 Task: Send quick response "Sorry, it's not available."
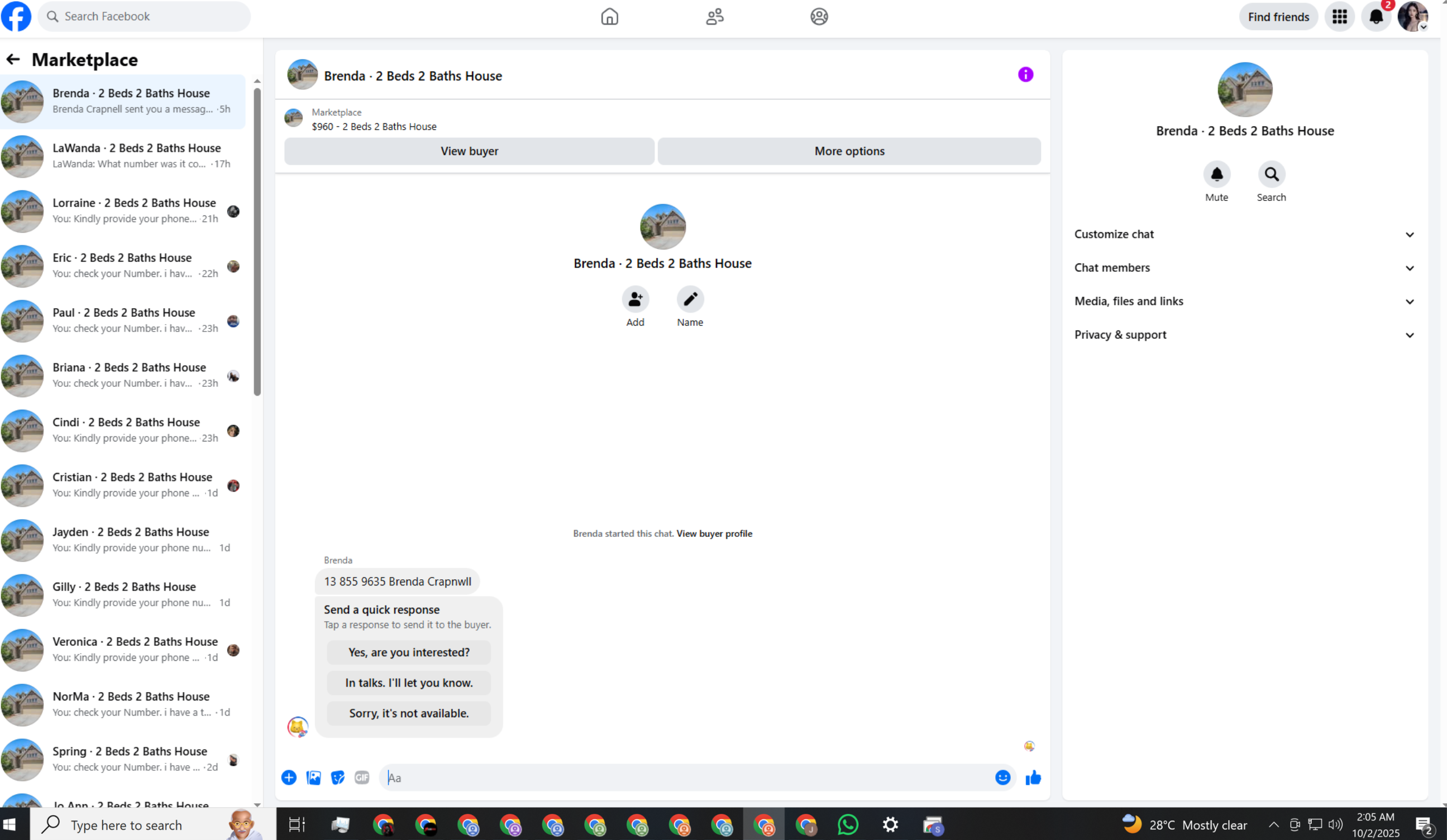point(409,713)
